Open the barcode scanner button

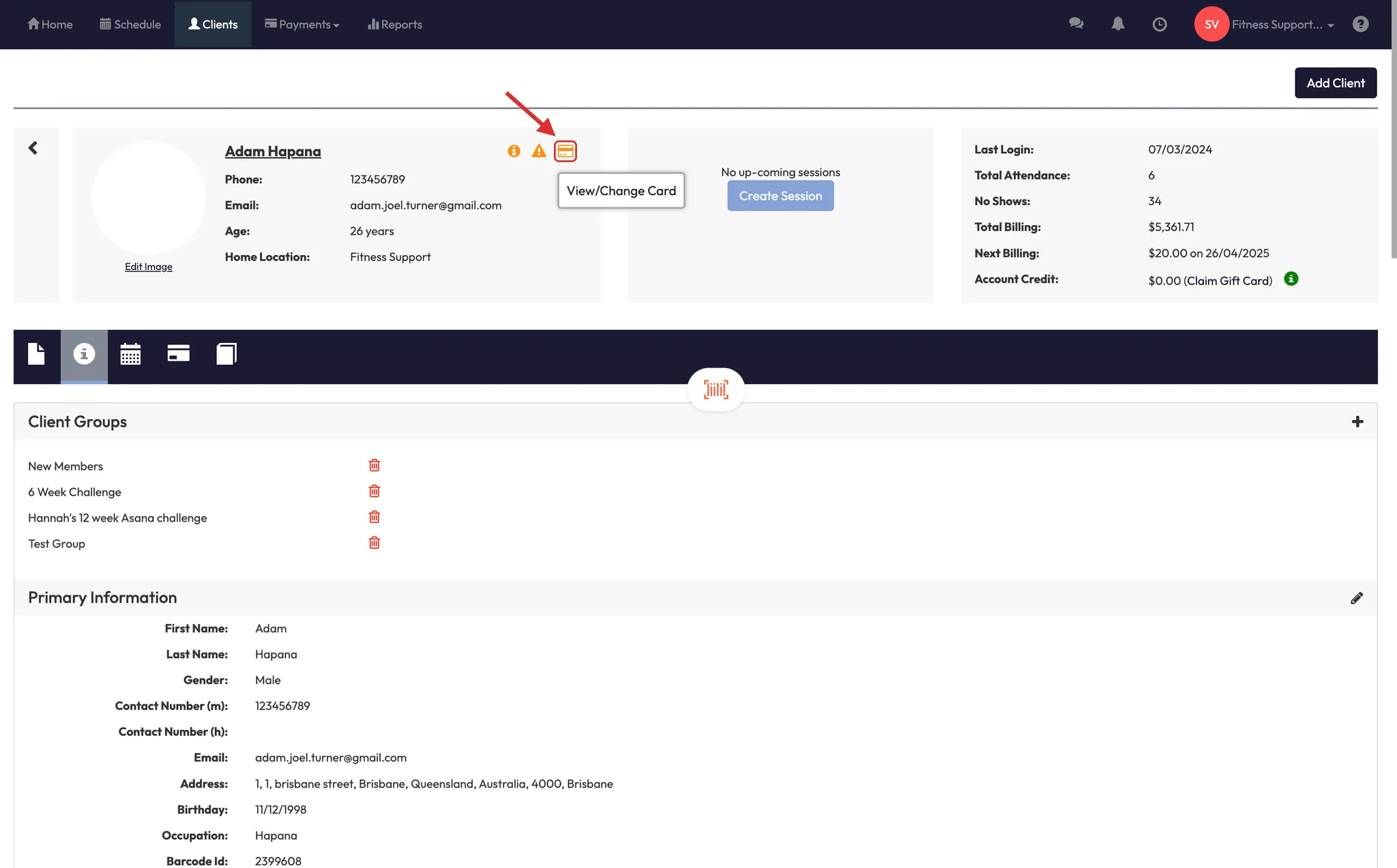click(x=716, y=389)
